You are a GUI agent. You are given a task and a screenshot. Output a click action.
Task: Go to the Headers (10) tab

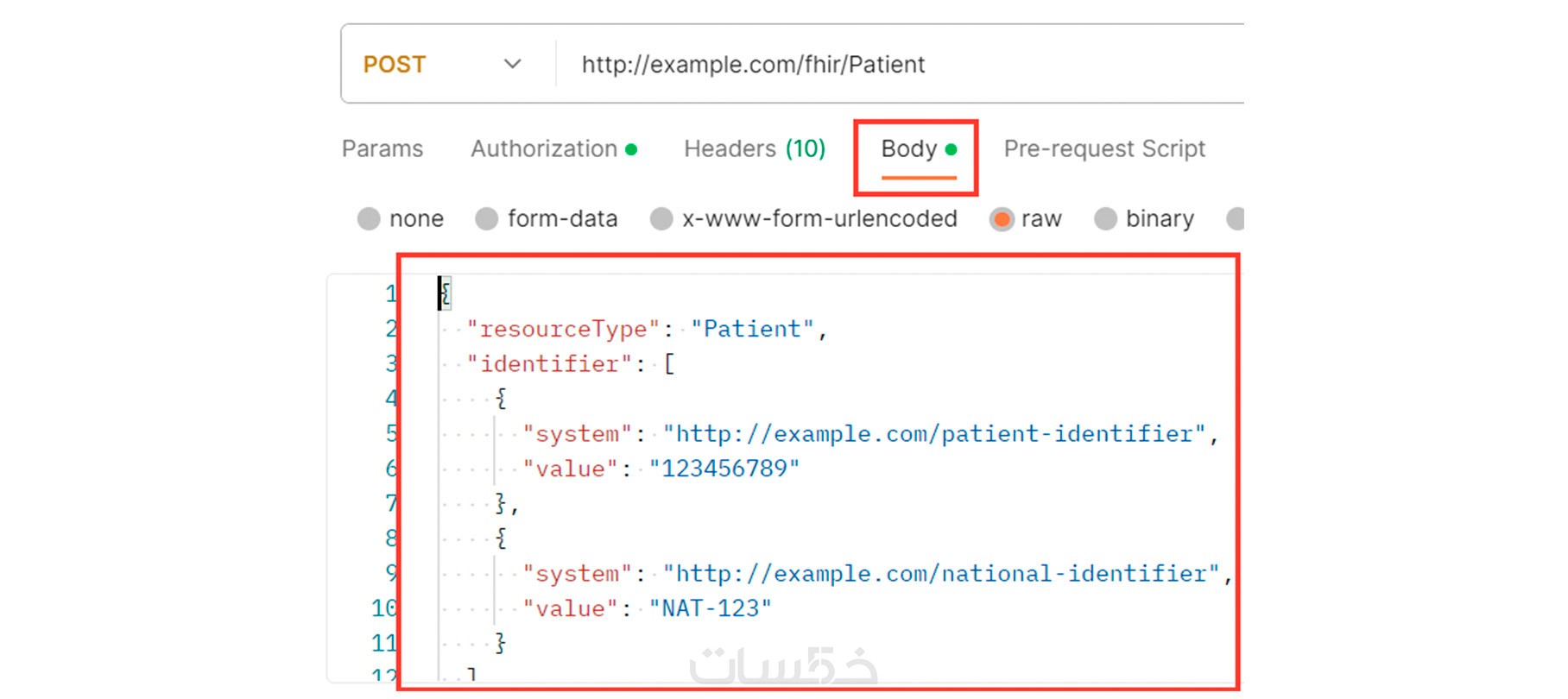[x=754, y=149]
